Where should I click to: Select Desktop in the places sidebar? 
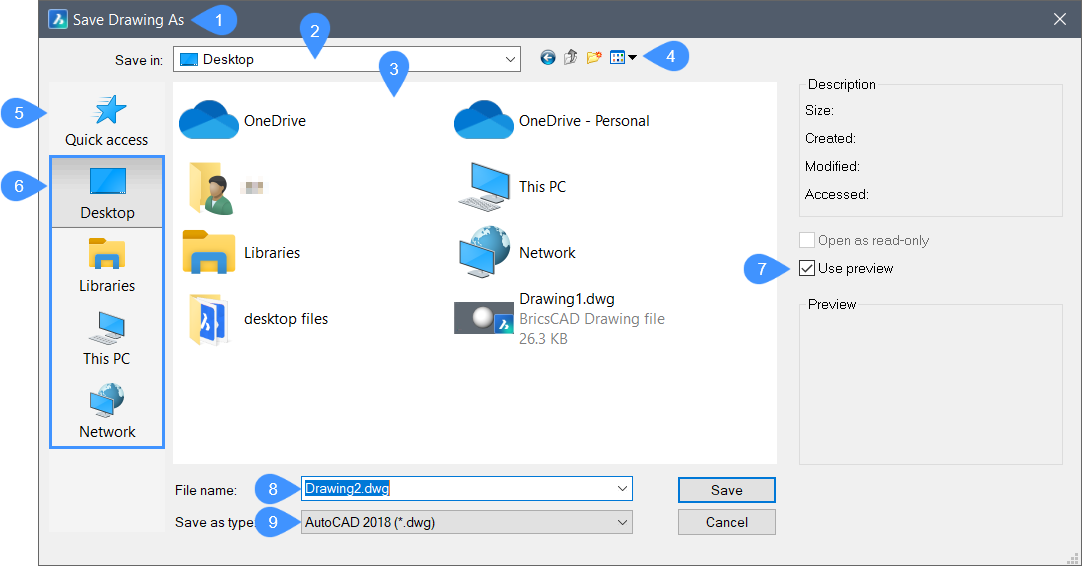tap(107, 192)
